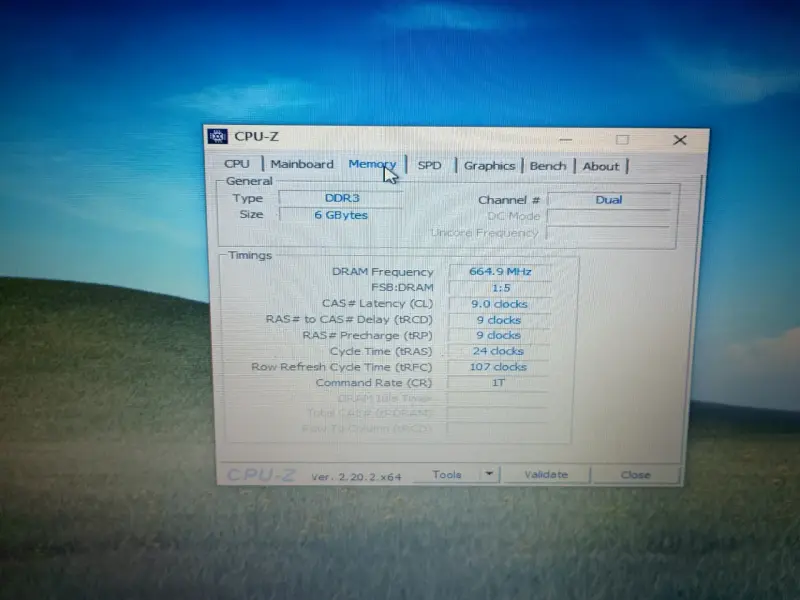Click the empty DC Mode field

tap(609, 217)
